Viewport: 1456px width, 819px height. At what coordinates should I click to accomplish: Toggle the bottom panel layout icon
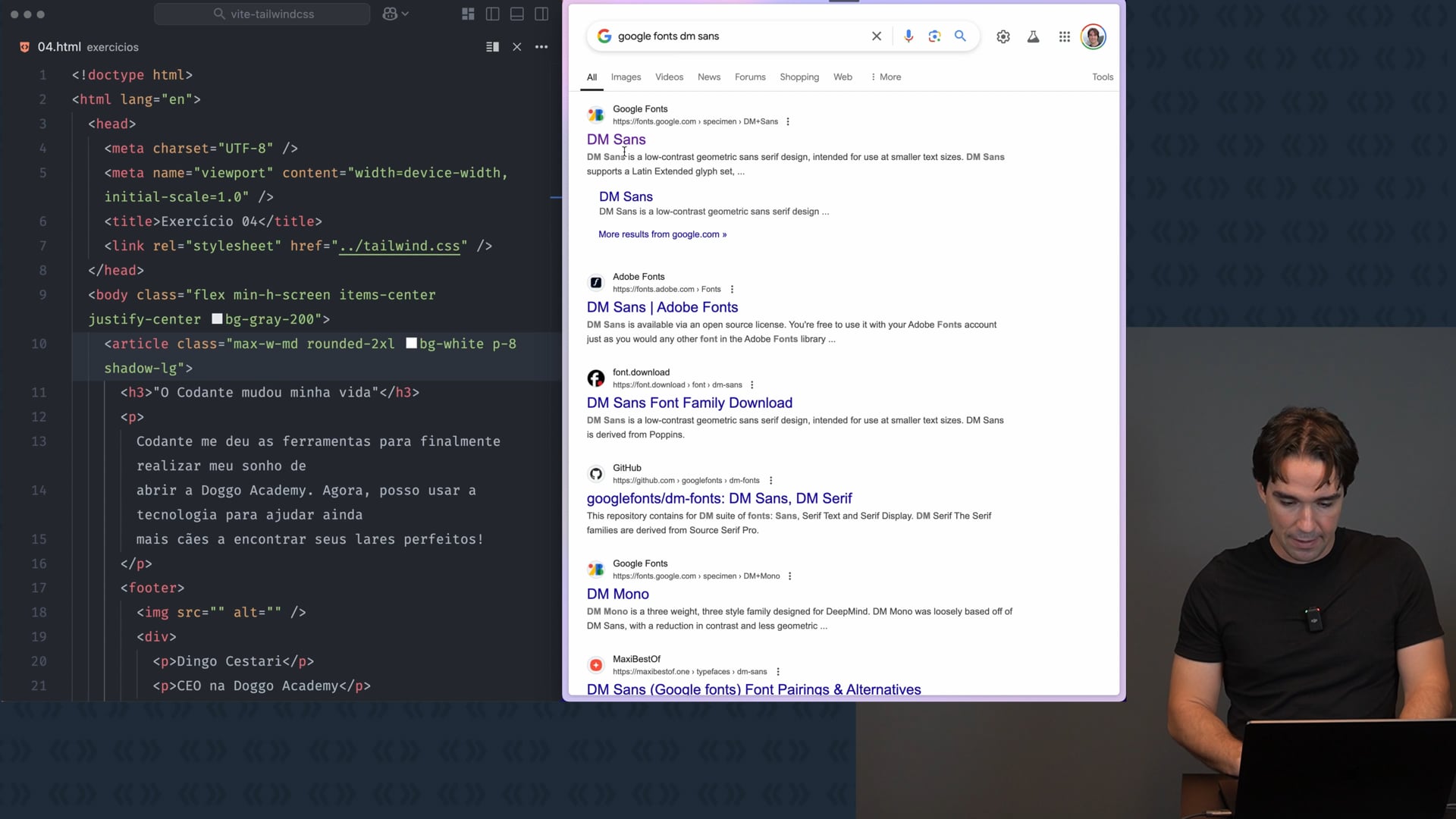point(517,14)
